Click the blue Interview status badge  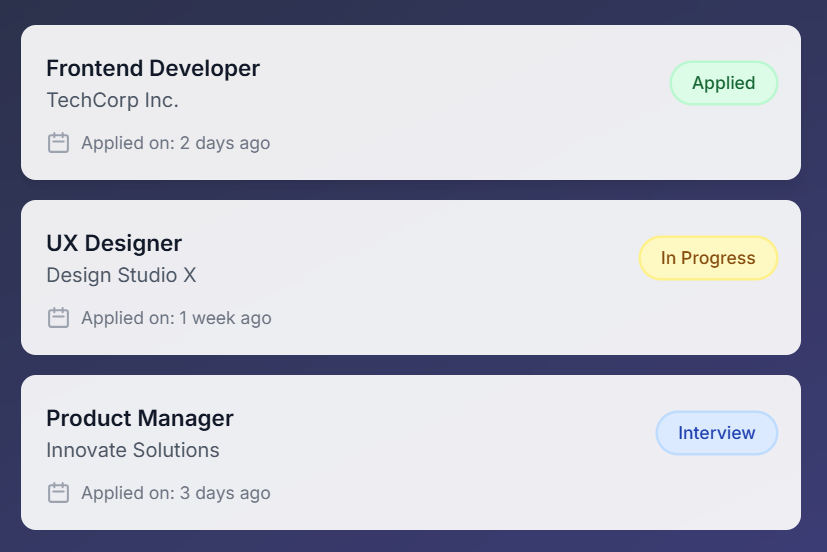coord(716,433)
